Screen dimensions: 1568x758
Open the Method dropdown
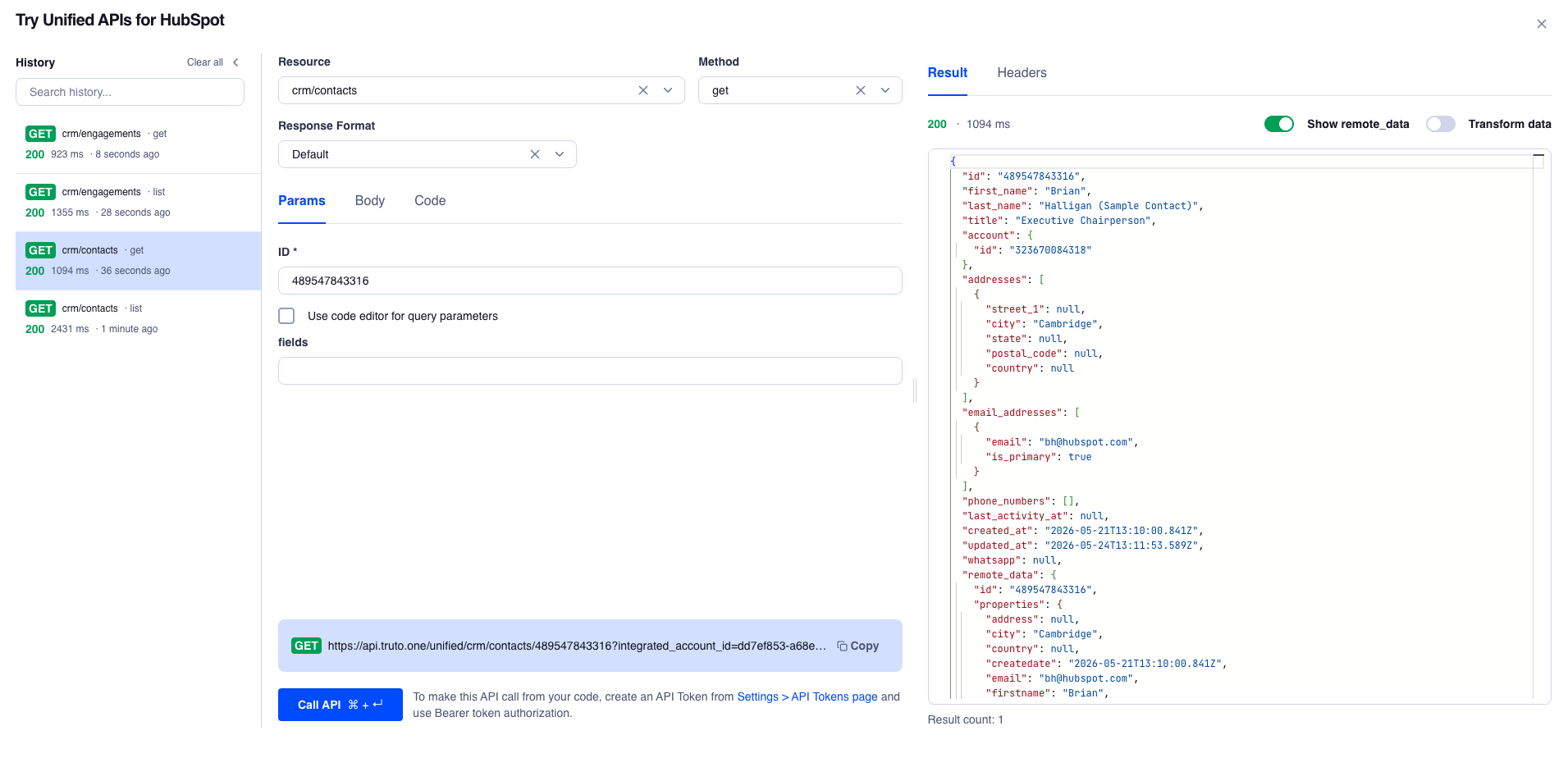[885, 90]
